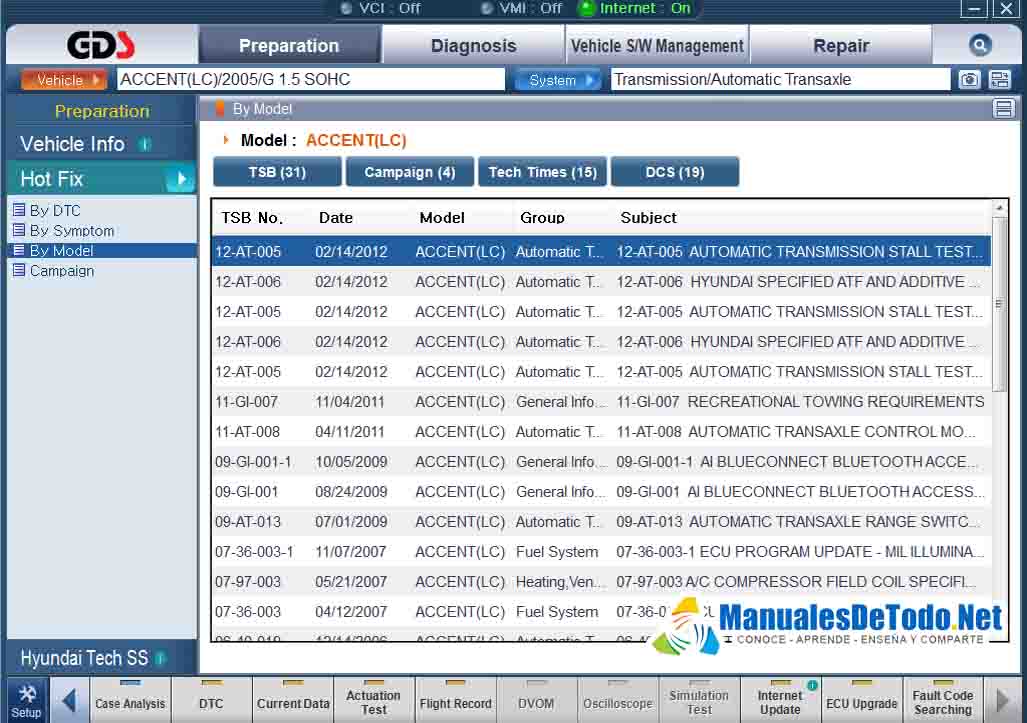Select By Symptom in sidebar

pyautogui.click(x=72, y=231)
